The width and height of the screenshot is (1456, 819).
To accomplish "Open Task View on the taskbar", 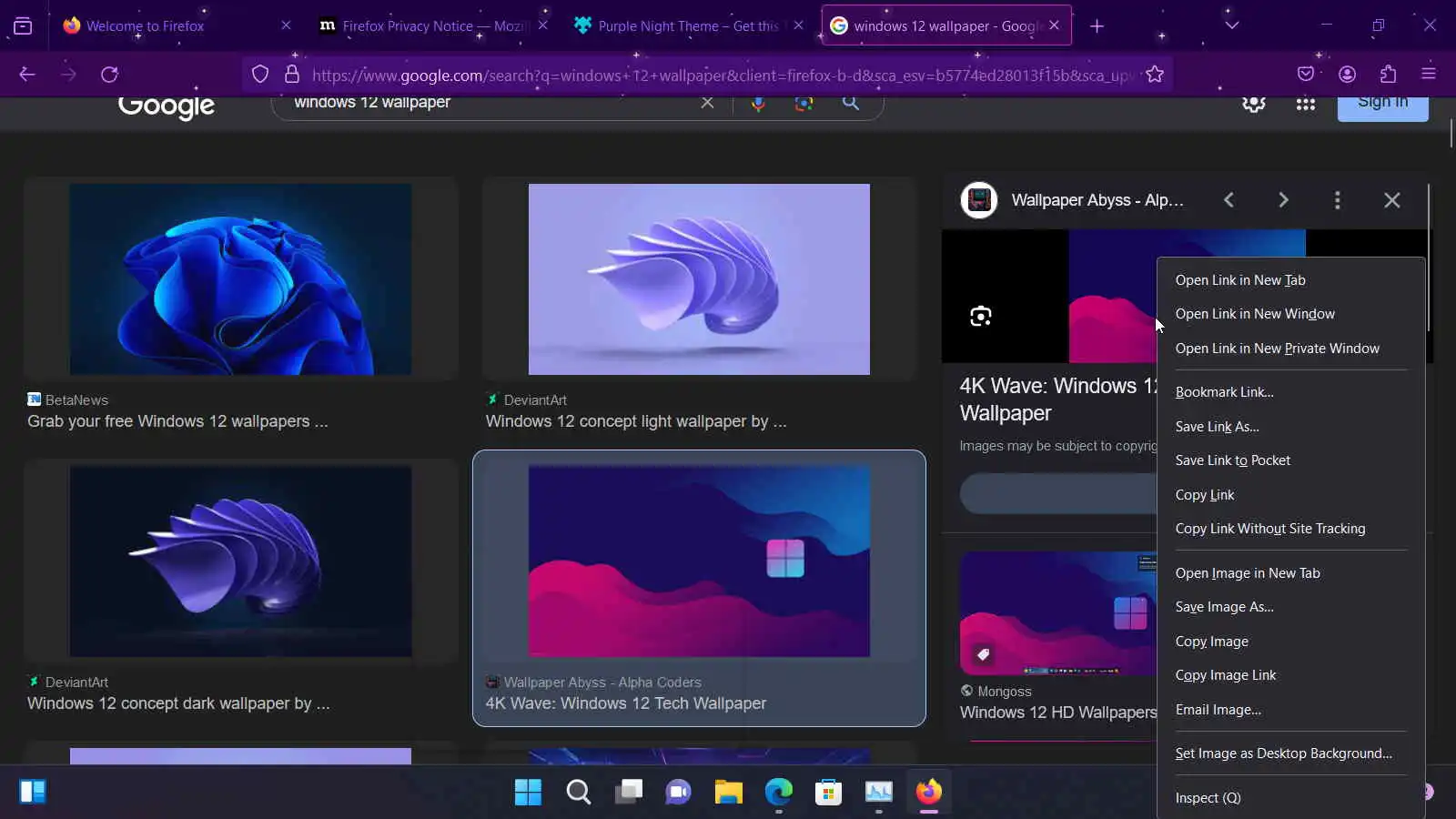I will click(x=629, y=793).
